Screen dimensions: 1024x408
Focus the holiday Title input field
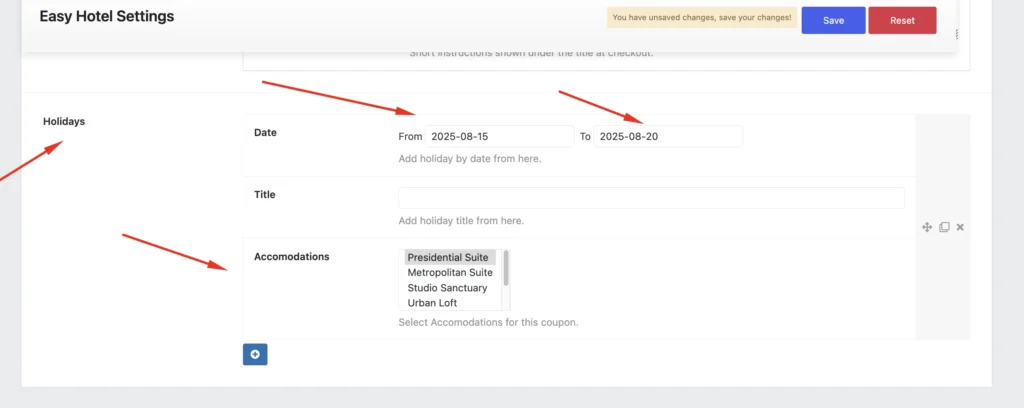click(651, 198)
